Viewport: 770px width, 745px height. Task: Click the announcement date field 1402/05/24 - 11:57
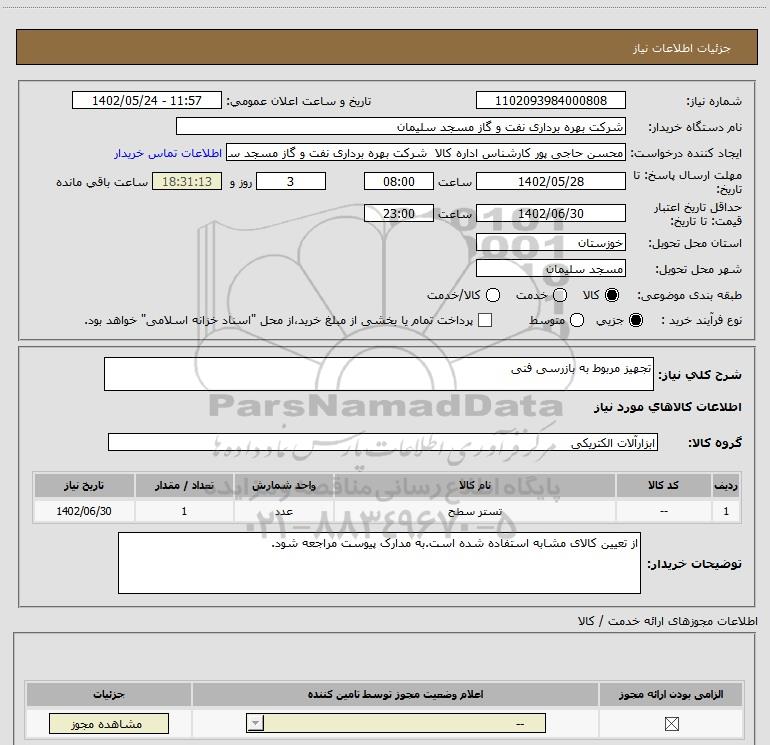coord(147,100)
